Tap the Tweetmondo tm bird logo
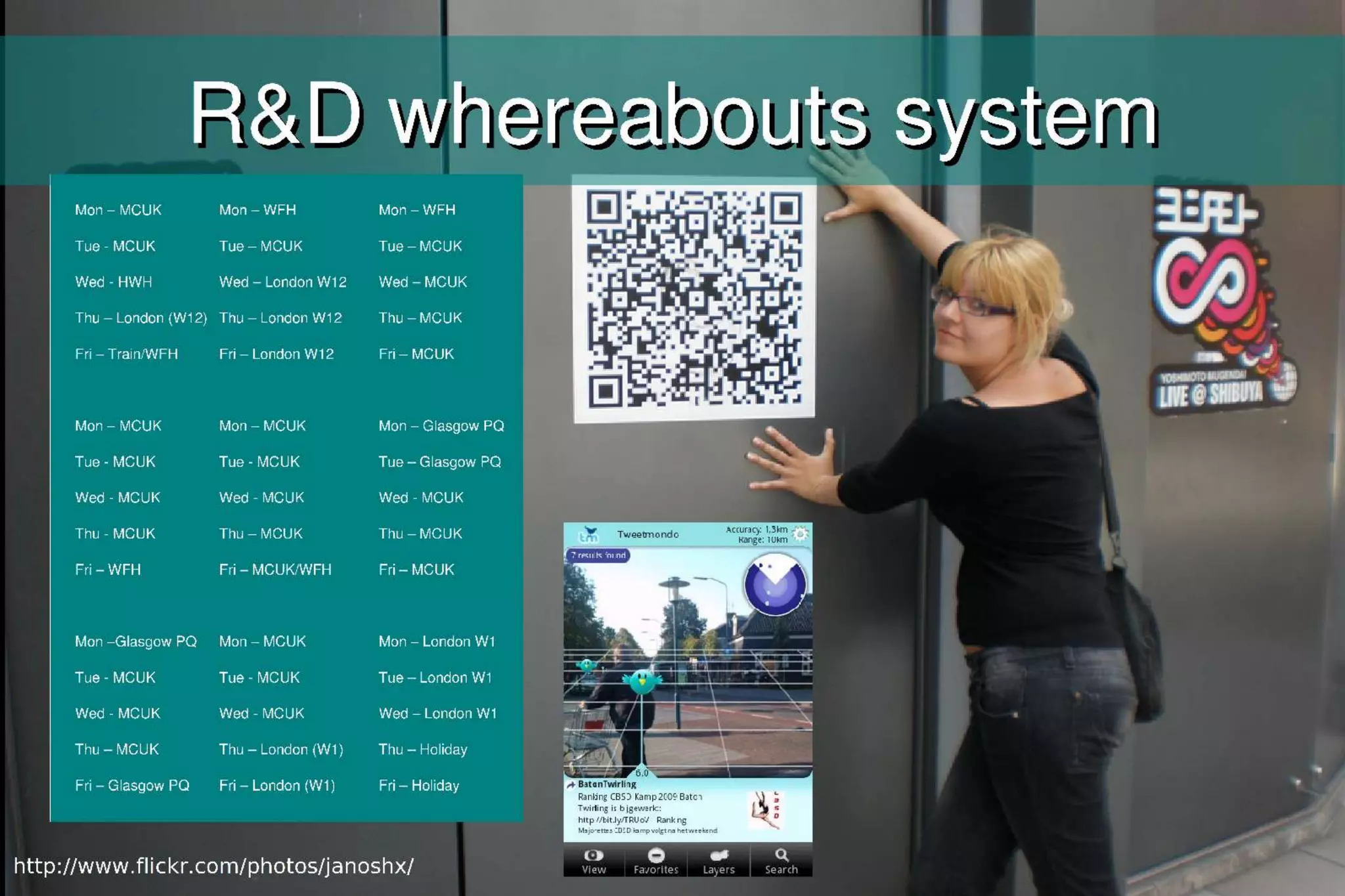Screen dimensions: 1345x896 click(589, 534)
